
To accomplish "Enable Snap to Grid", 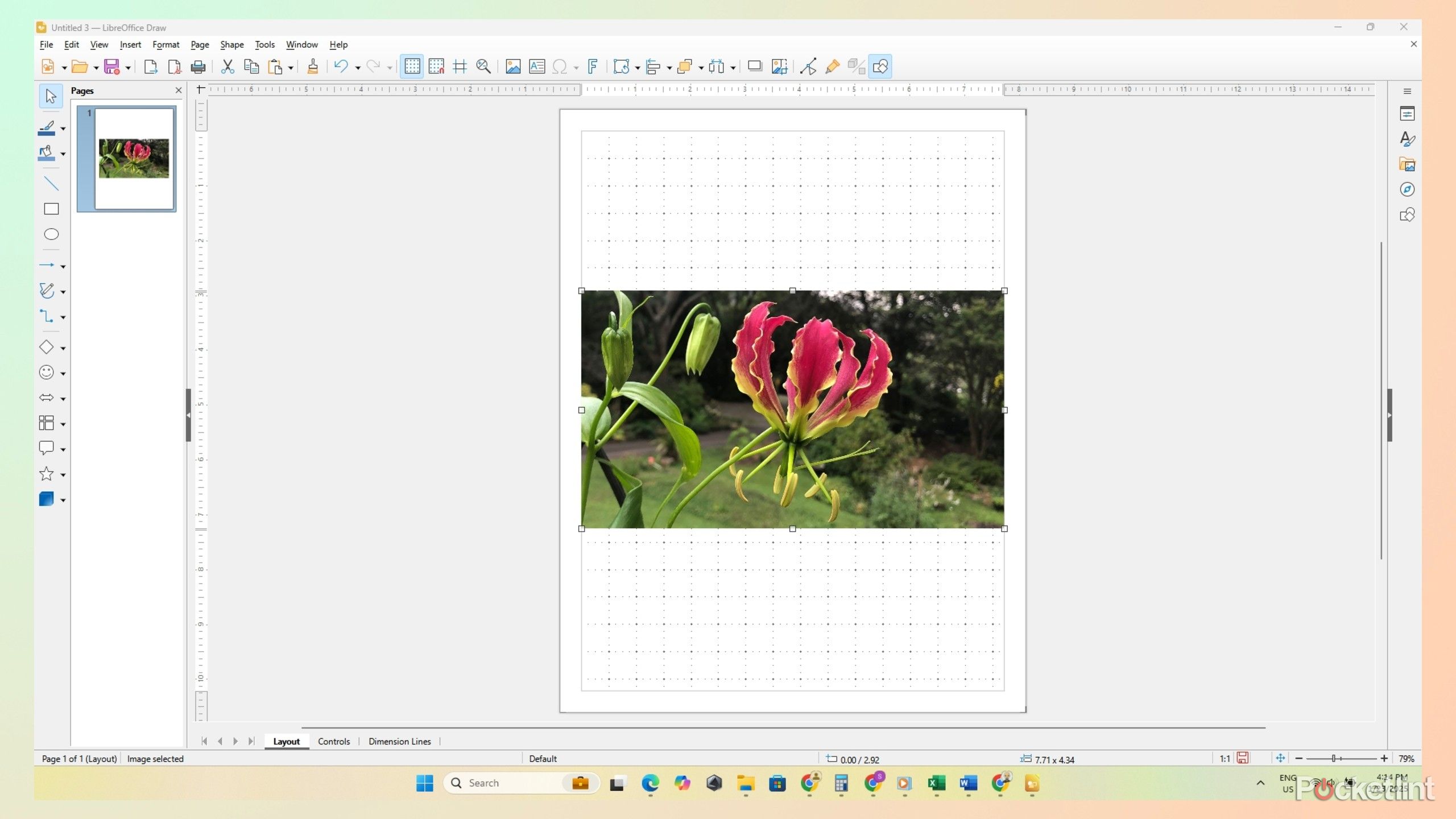I will coord(436,66).
